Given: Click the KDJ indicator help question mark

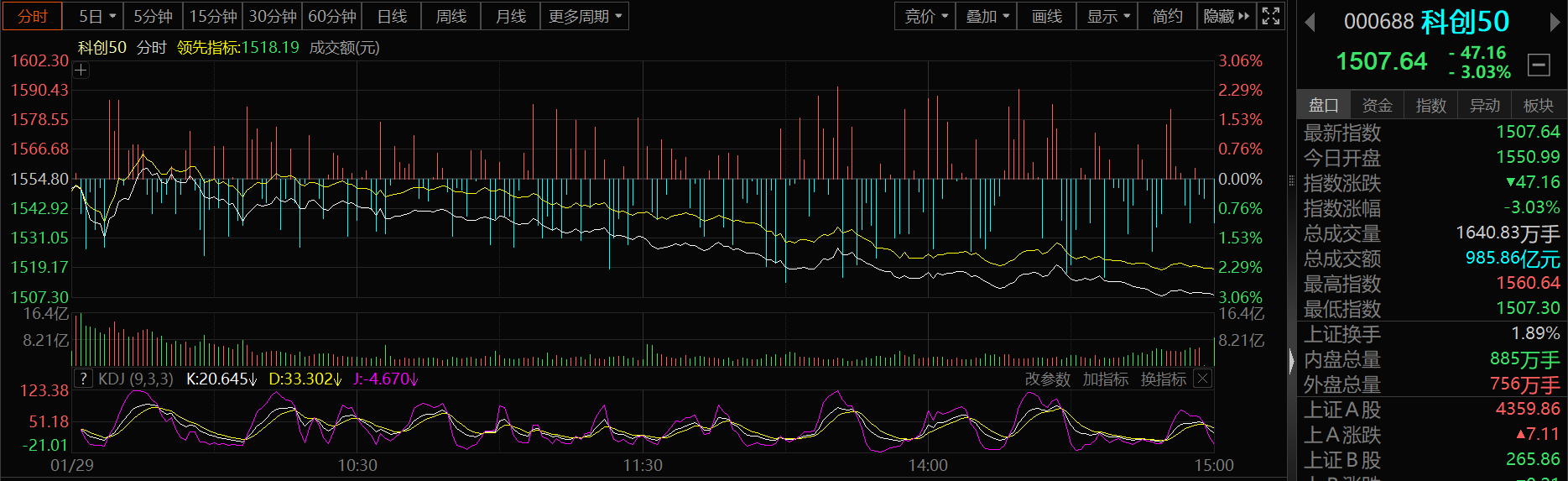Looking at the screenshot, I should click(x=83, y=379).
